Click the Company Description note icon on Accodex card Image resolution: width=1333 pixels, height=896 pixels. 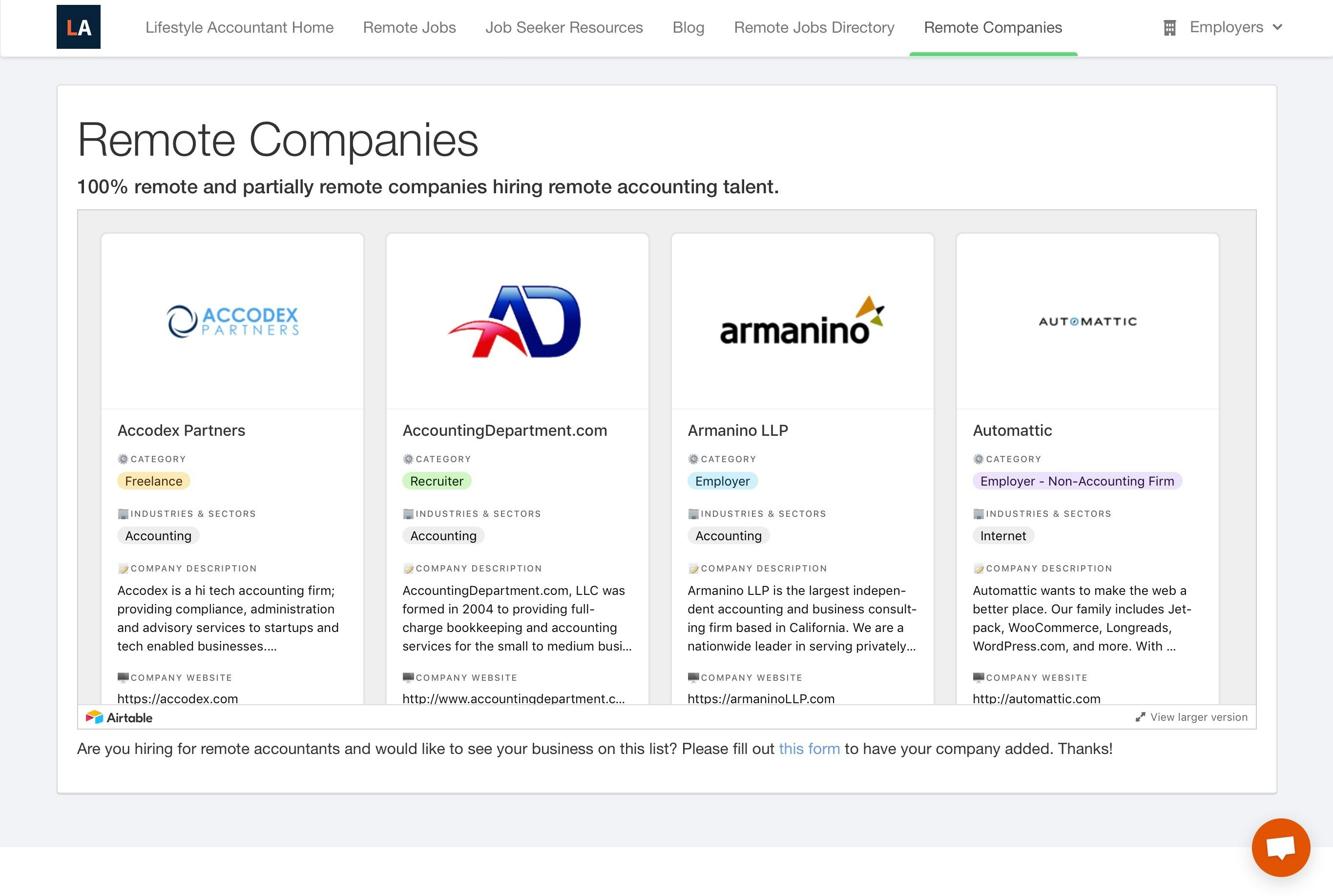(x=123, y=569)
